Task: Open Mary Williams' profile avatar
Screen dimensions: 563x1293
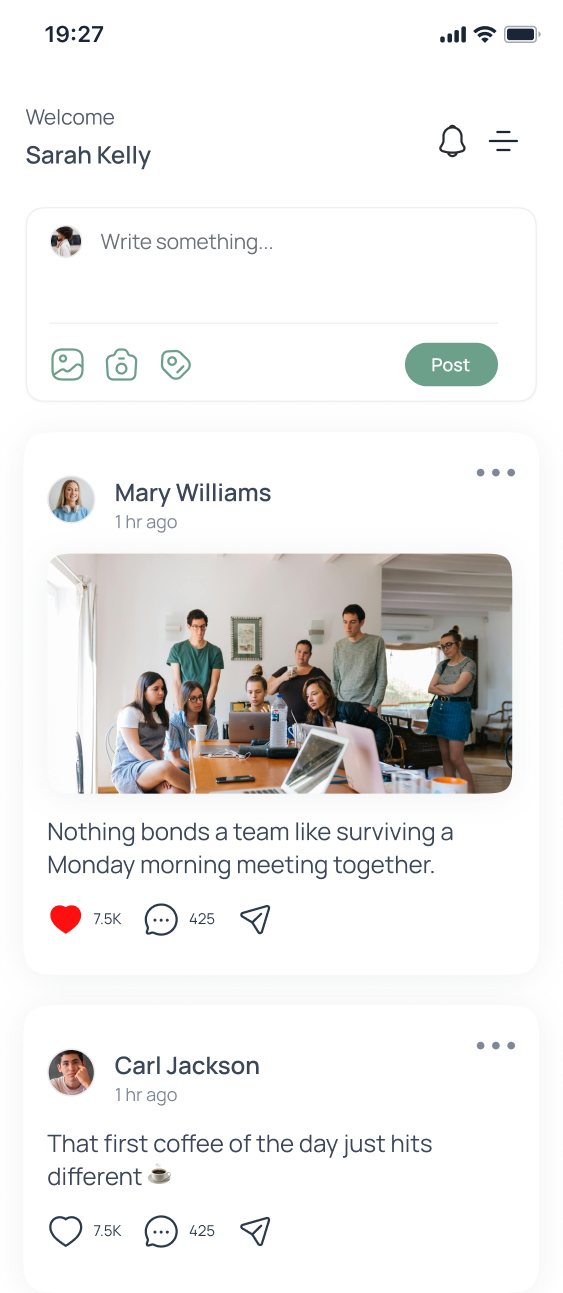Action: (x=71, y=499)
